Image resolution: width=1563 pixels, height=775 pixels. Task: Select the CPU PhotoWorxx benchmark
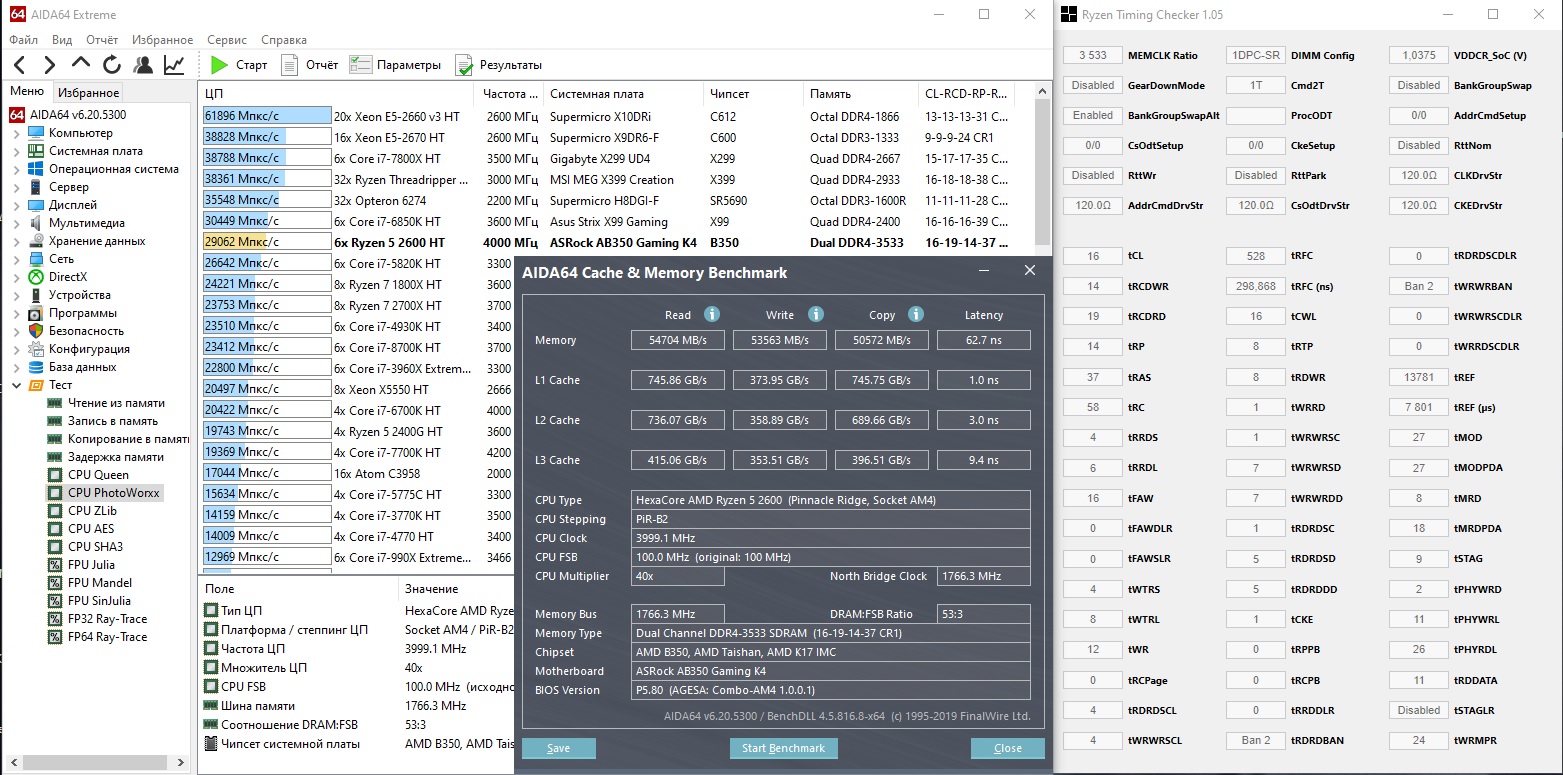point(104,493)
